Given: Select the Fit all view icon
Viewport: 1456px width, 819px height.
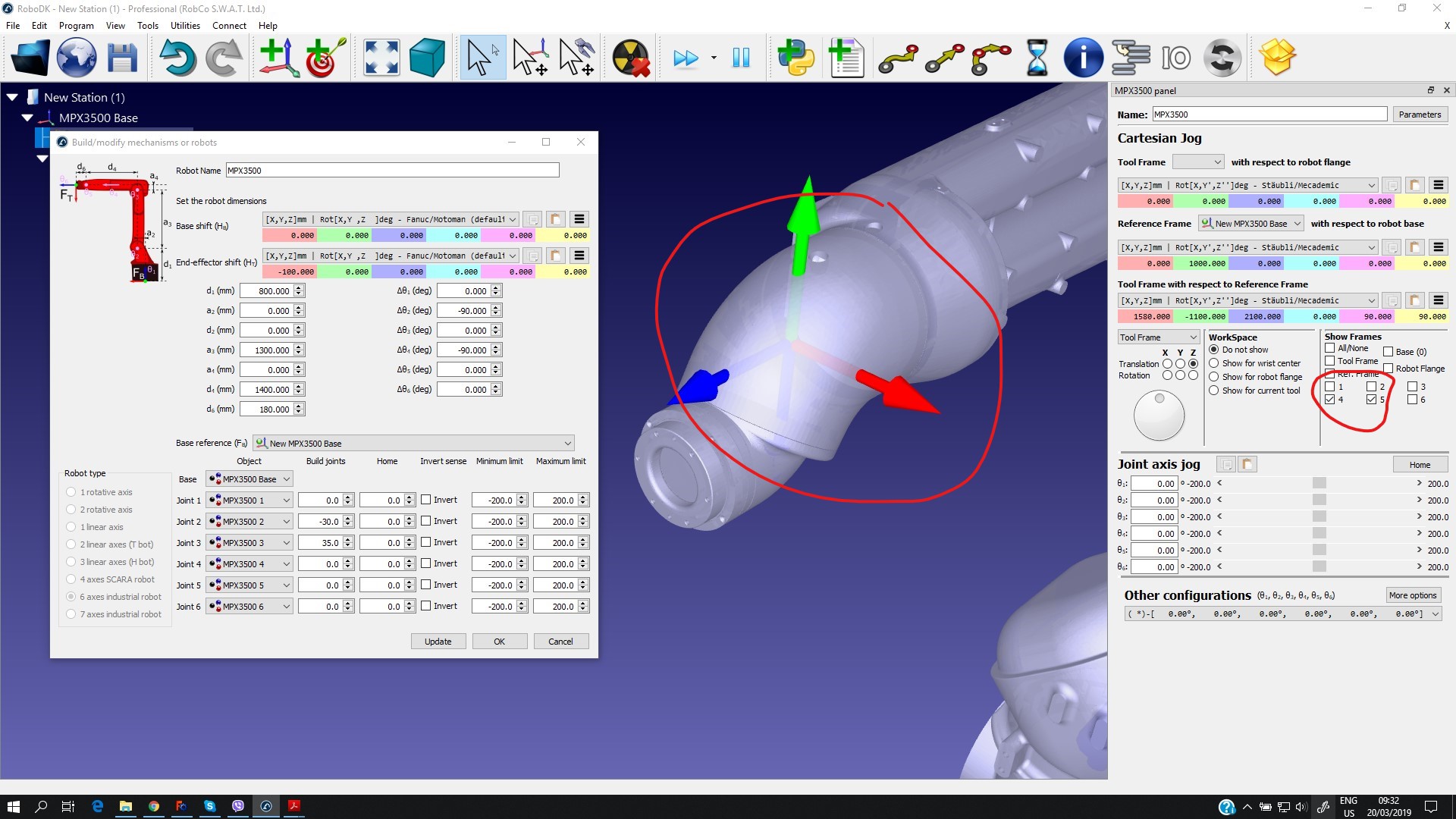Looking at the screenshot, I should click(x=381, y=58).
